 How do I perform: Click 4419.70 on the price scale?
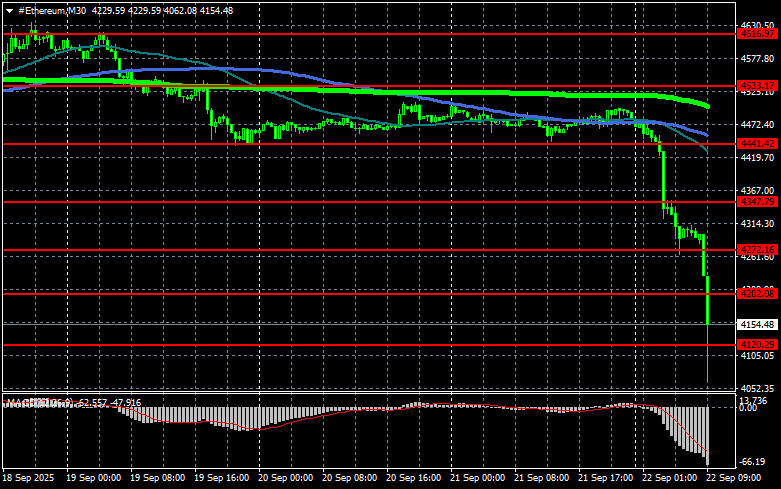(757, 158)
